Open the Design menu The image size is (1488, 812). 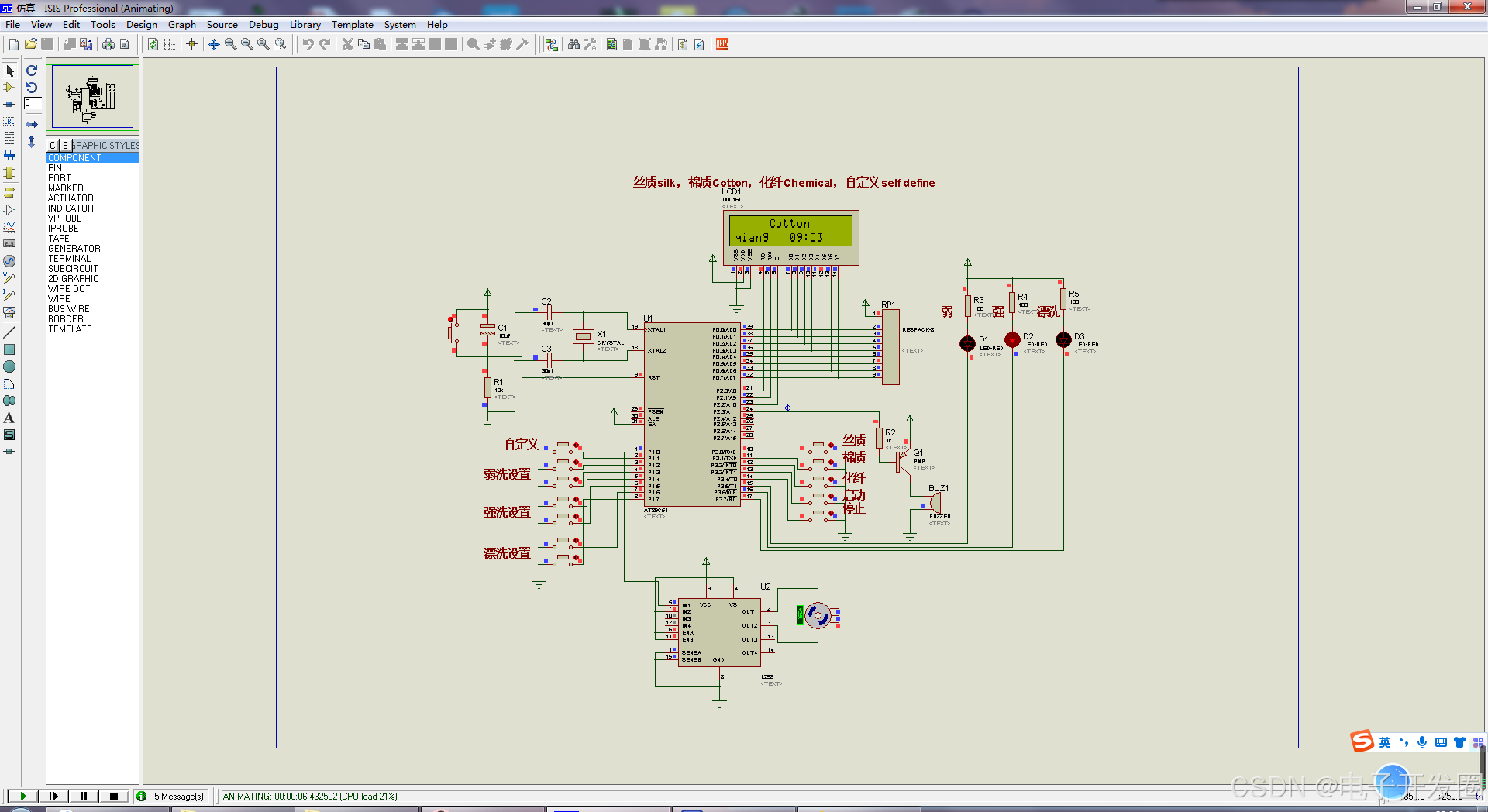pyautogui.click(x=142, y=24)
